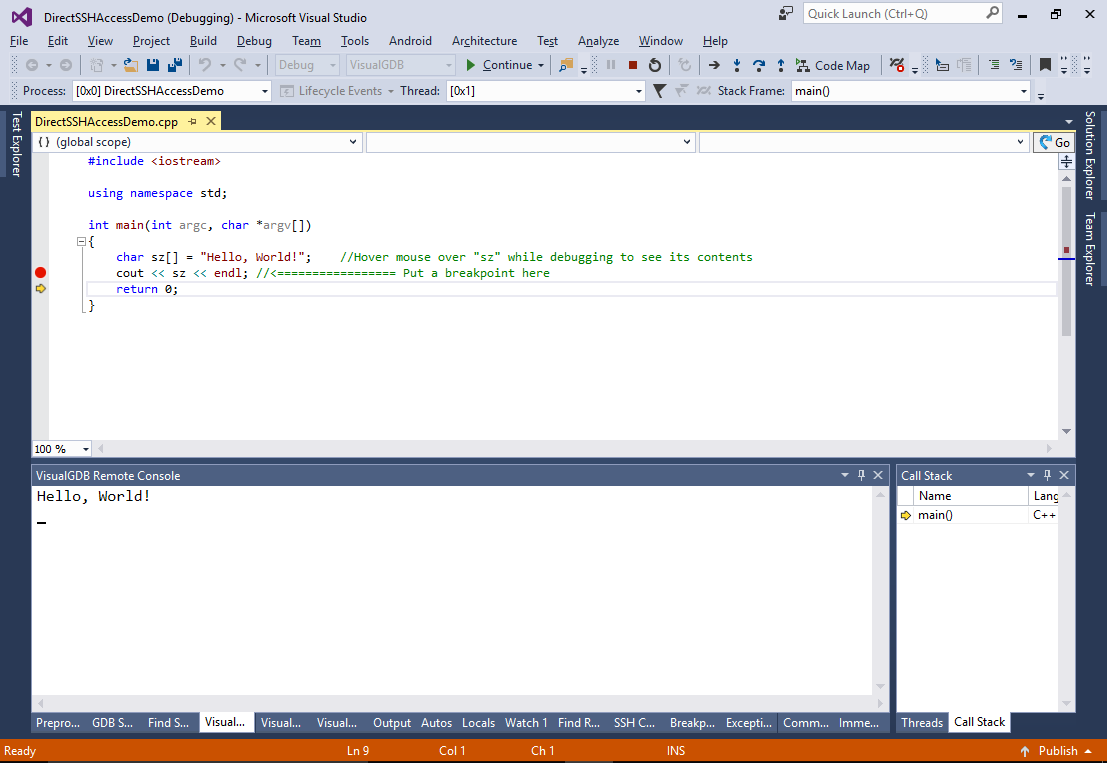
Task: Click the yellow current-statement arrow in margin
Action: coord(40,289)
